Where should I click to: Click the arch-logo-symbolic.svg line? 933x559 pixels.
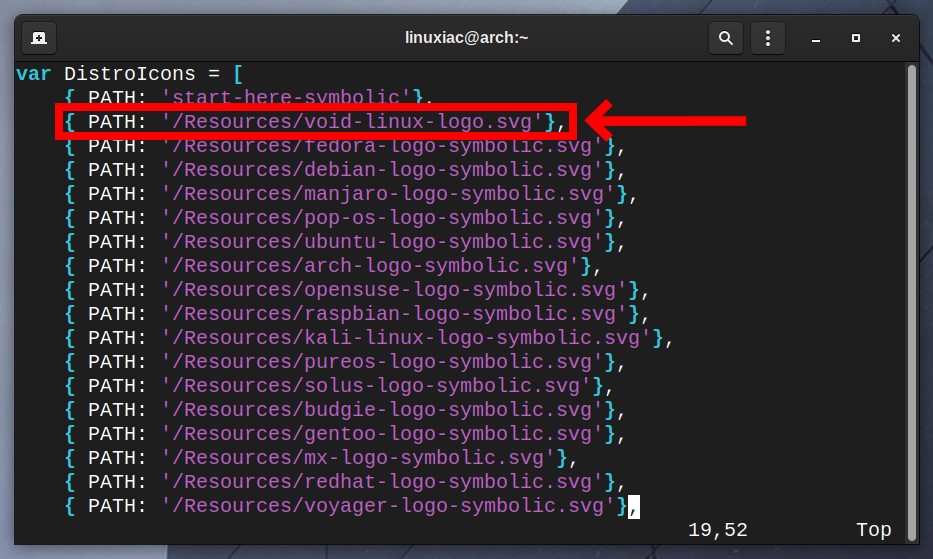click(333, 266)
